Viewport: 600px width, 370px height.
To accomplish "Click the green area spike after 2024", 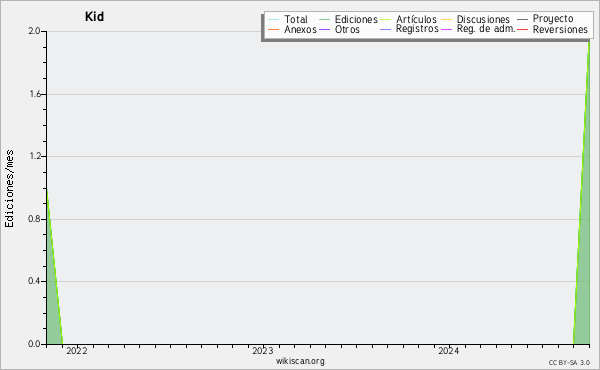I will [x=584, y=268].
